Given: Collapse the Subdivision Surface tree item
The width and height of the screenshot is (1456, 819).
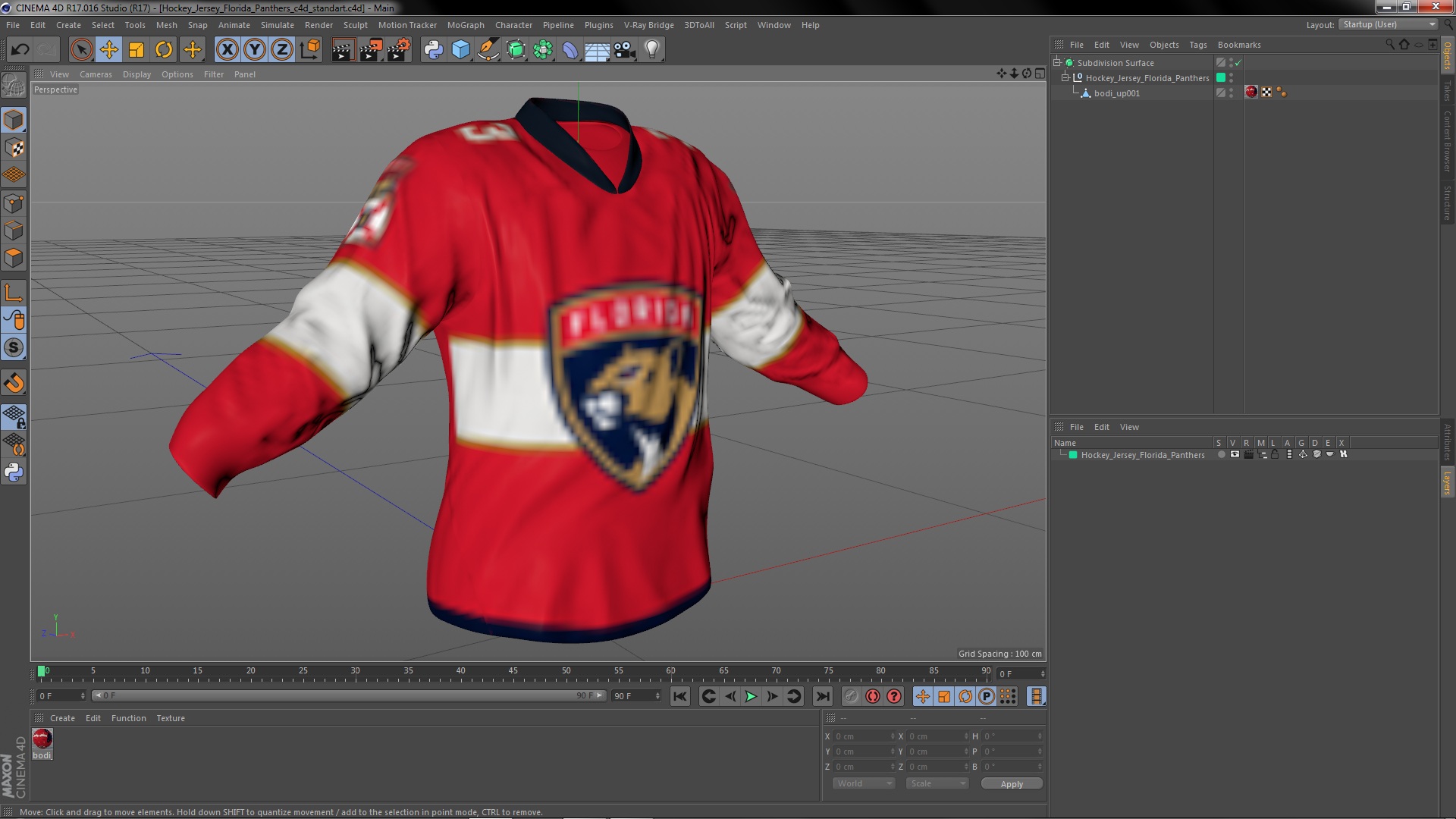Looking at the screenshot, I should [1056, 62].
